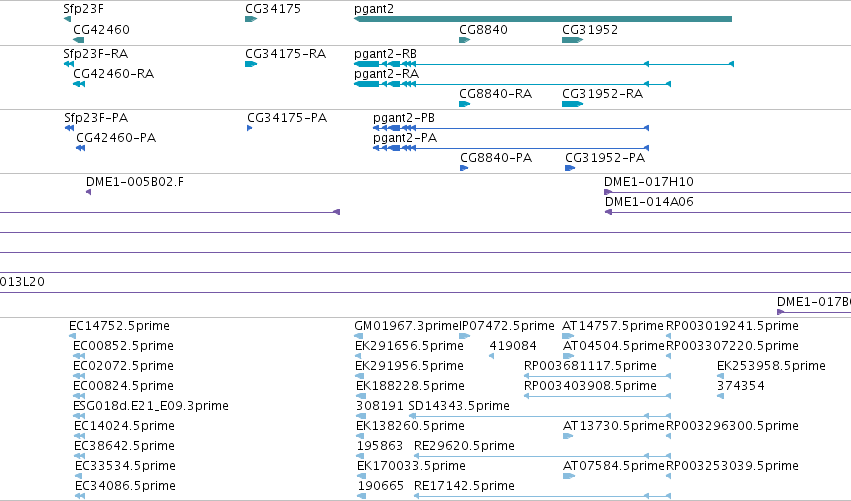Viewport: 851px width, 501px height.
Task: Open the pgant2-RB transcript label
Action: click(385, 54)
